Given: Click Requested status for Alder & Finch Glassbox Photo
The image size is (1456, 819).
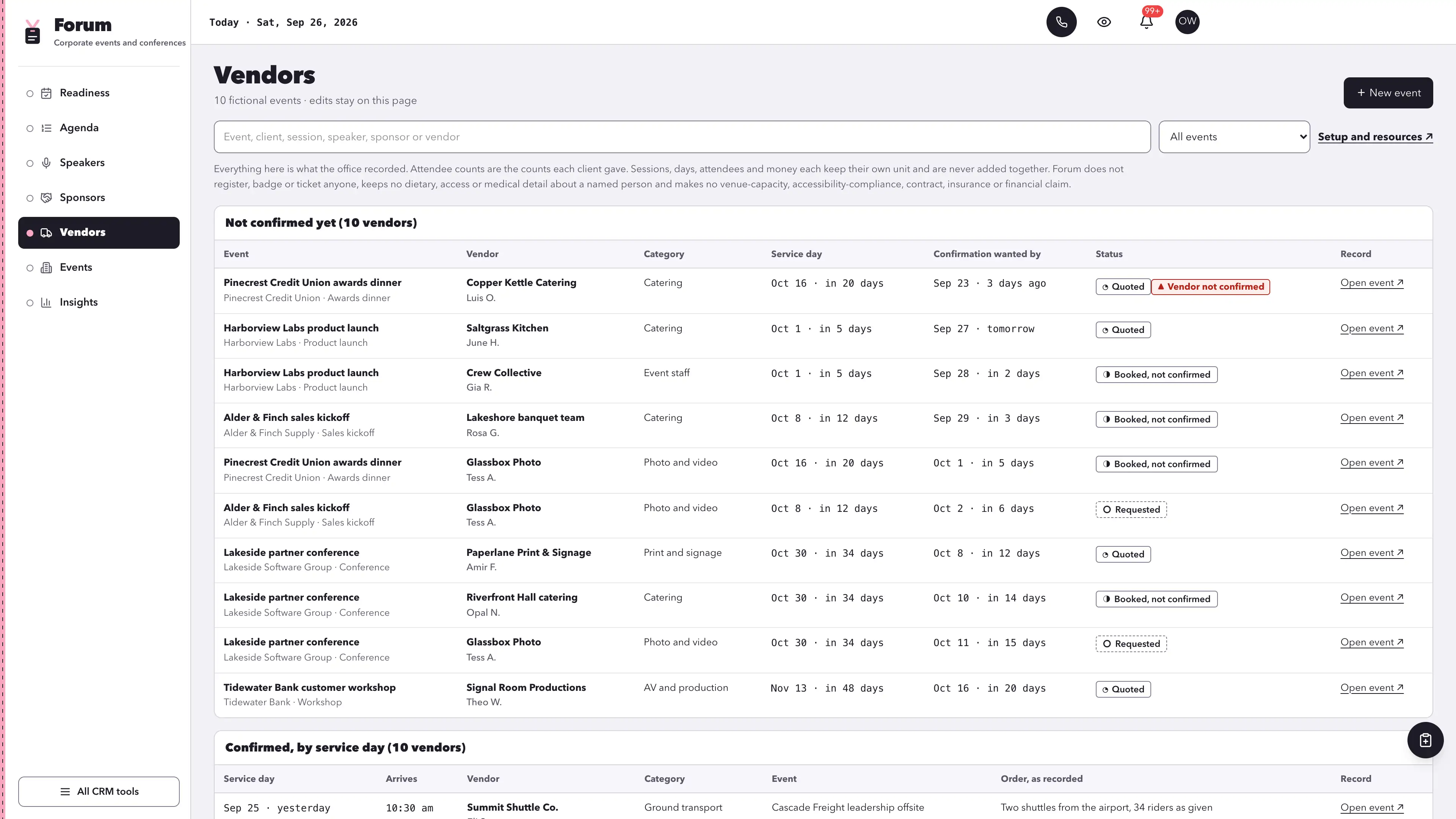Looking at the screenshot, I should coord(1131,510).
